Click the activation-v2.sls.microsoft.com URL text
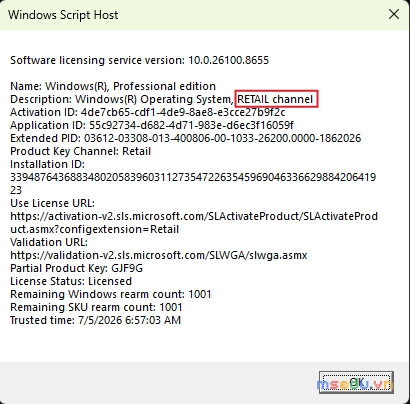 [194, 222]
